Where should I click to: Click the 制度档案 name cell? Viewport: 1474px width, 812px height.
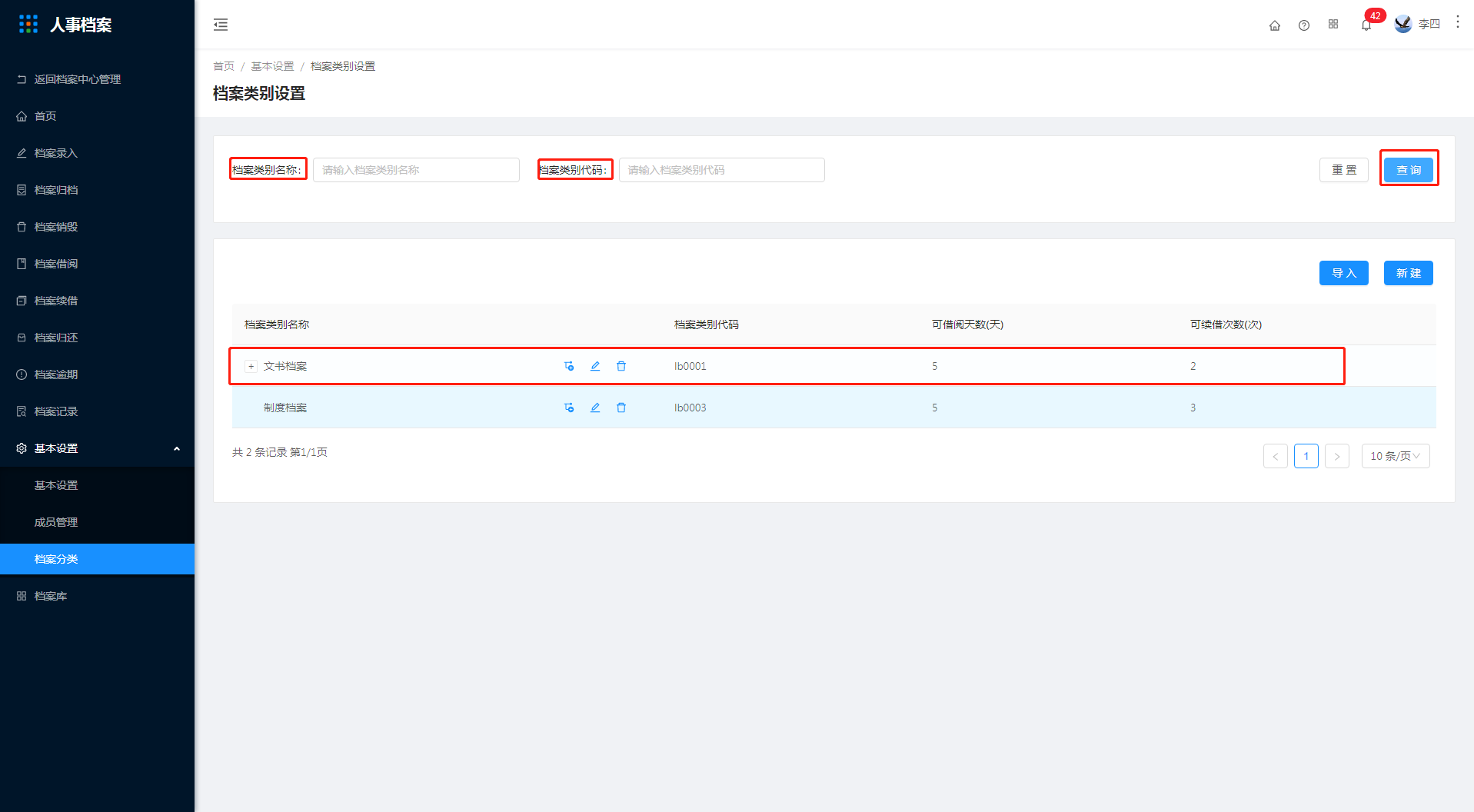click(x=285, y=408)
